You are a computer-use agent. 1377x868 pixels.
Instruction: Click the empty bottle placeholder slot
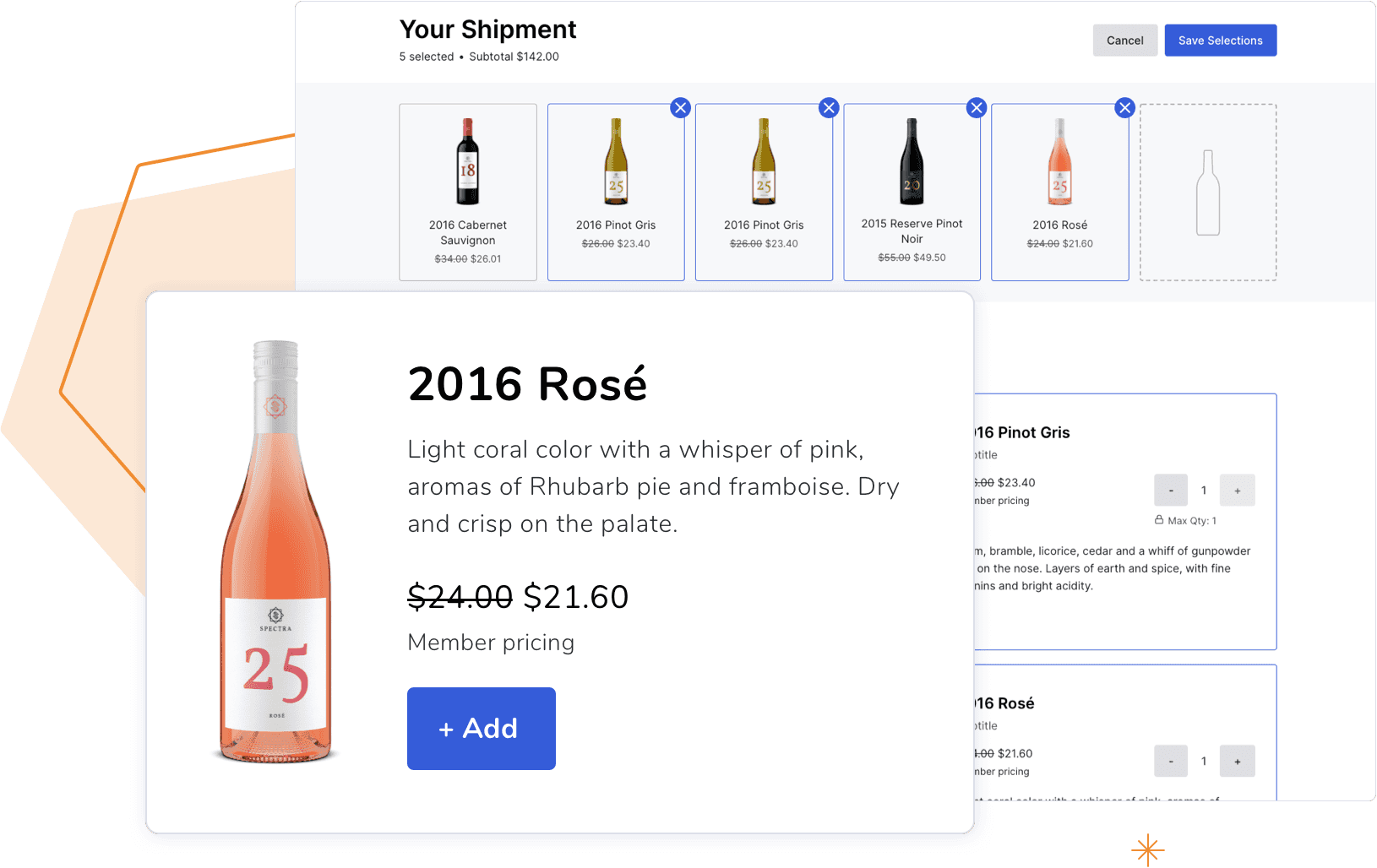click(1208, 193)
